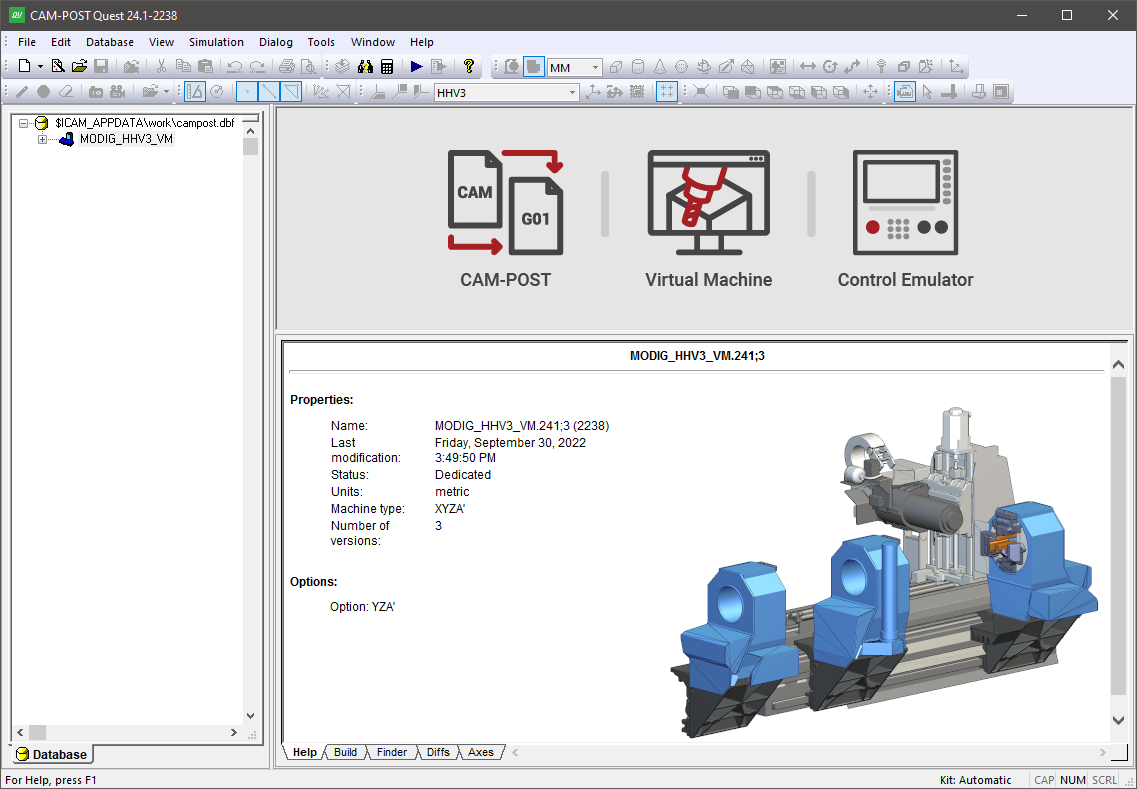Launch the Virtual Machine module
This screenshot has width=1137, height=789.
point(708,219)
